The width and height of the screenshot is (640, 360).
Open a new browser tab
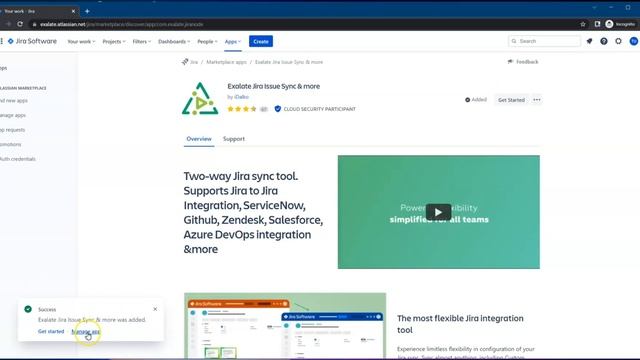tap(87, 11)
